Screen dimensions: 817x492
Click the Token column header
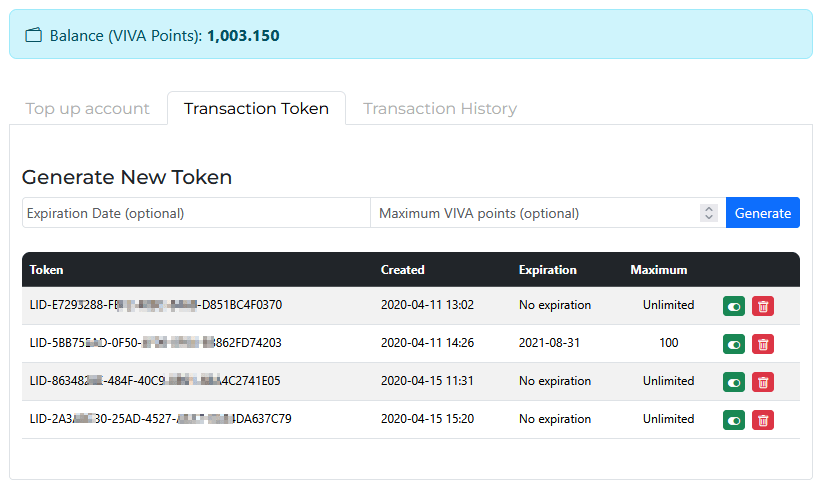(x=47, y=270)
